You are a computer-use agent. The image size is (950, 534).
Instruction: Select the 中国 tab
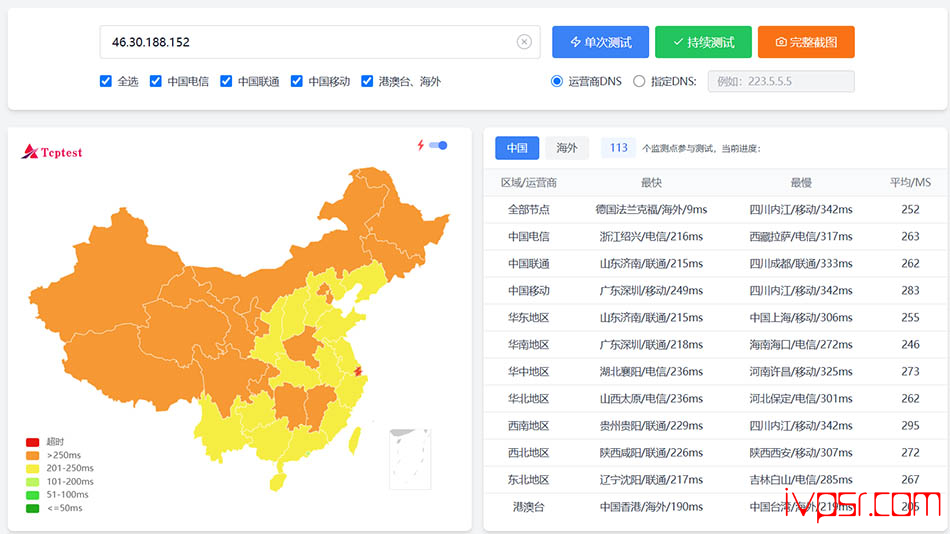pos(517,148)
